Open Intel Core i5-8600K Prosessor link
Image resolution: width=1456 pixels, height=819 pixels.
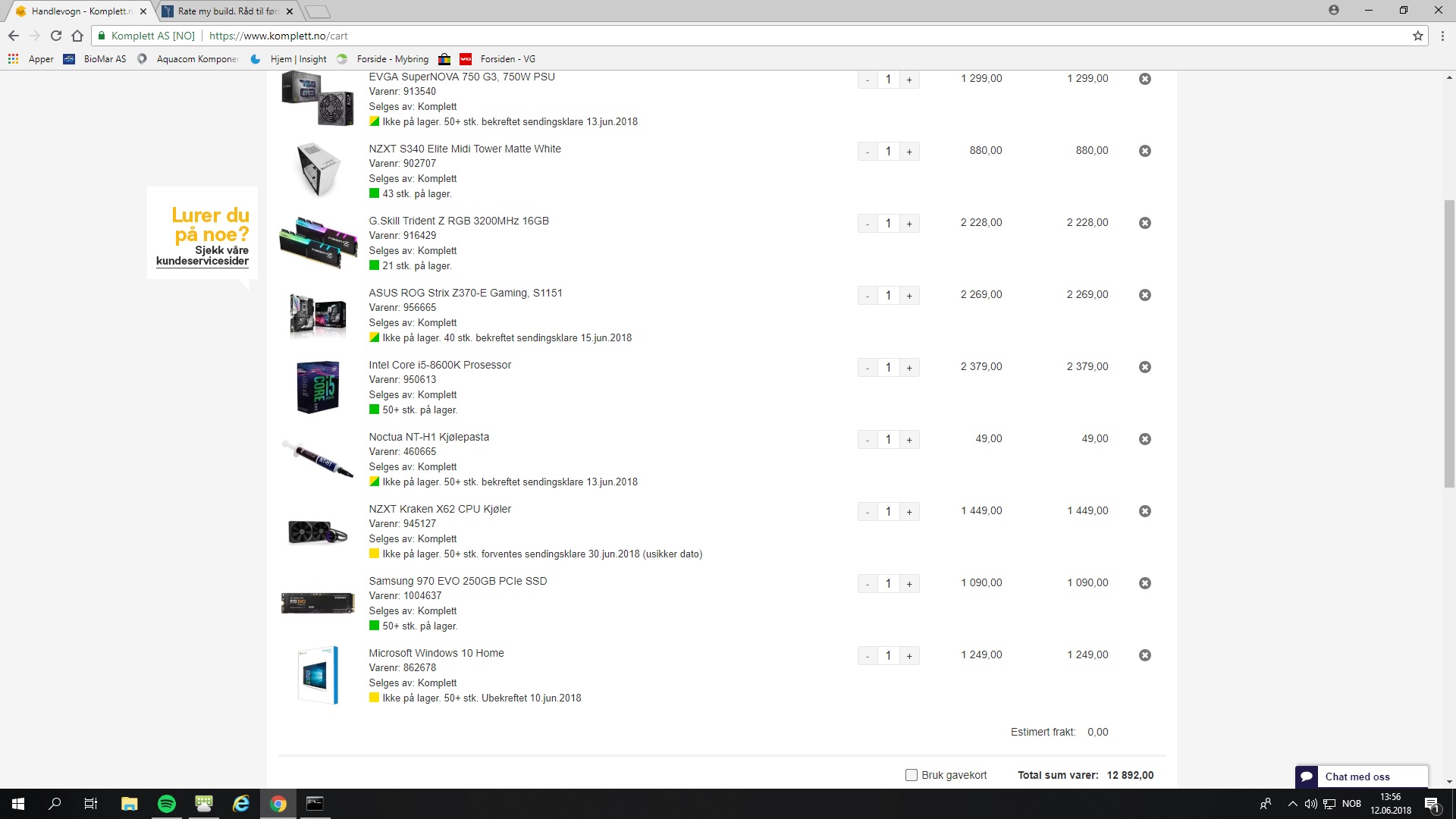(440, 365)
